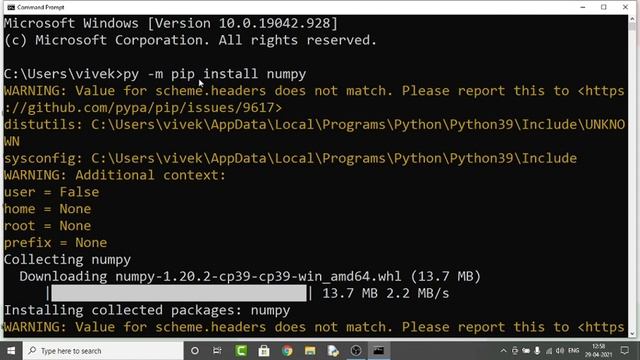Image resolution: width=640 pixels, height=360 pixels.
Task: Click the 'Collecting numpy' line
Action: (67, 260)
